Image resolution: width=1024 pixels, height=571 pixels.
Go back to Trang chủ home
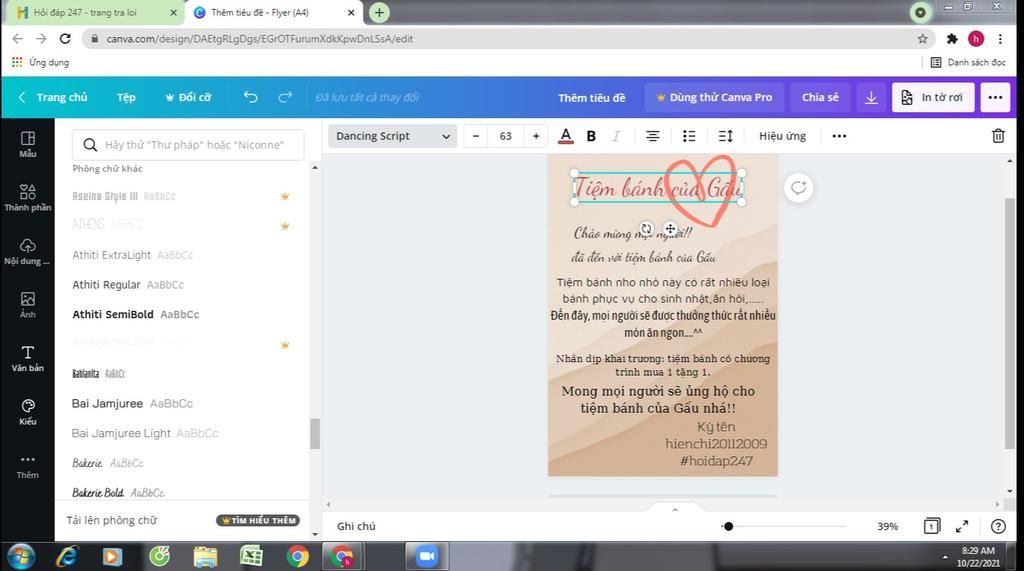54,97
